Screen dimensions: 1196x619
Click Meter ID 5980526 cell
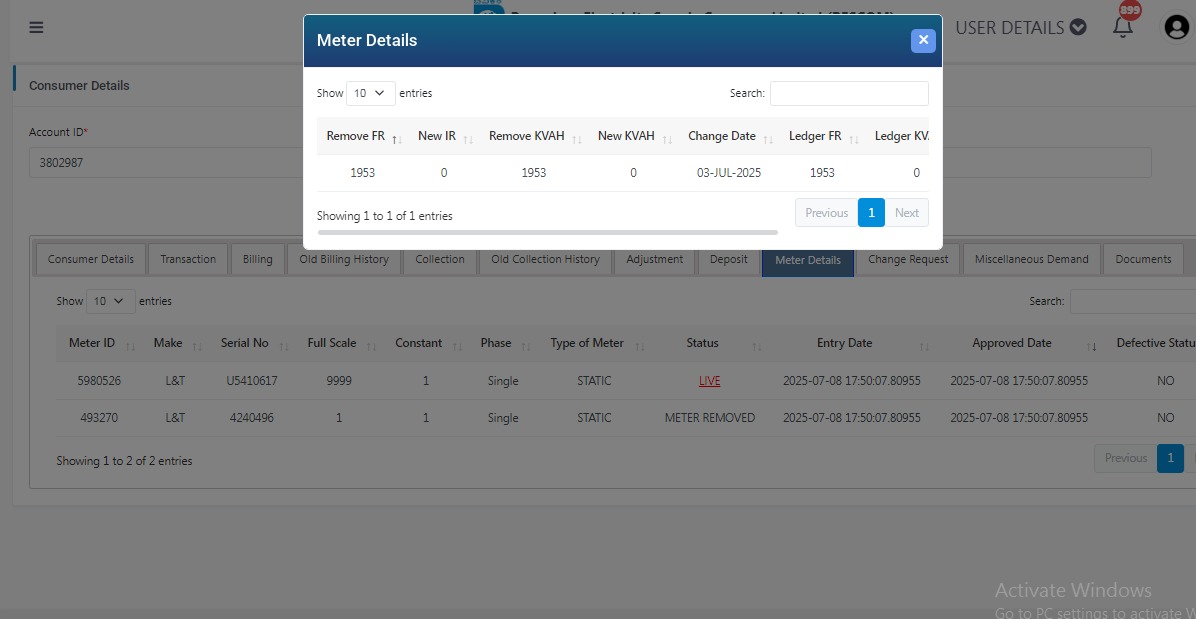[99, 381]
